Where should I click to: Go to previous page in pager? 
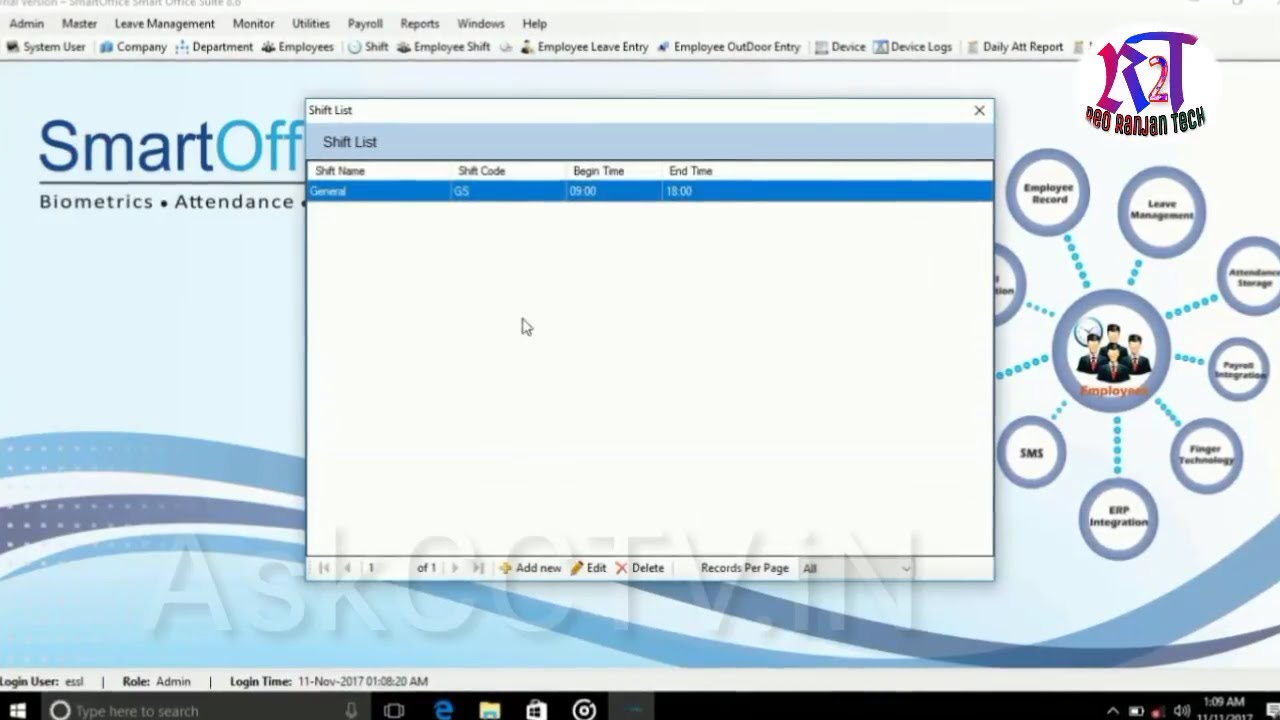(347, 568)
